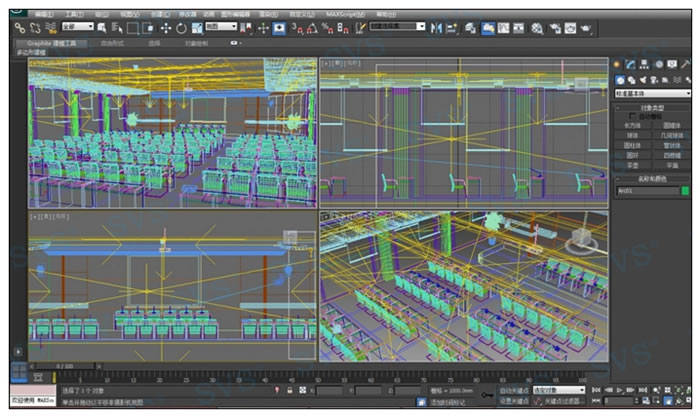This screenshot has width=700, height=417.
Task: Open the Modify tab in command panel
Action: (x=632, y=64)
